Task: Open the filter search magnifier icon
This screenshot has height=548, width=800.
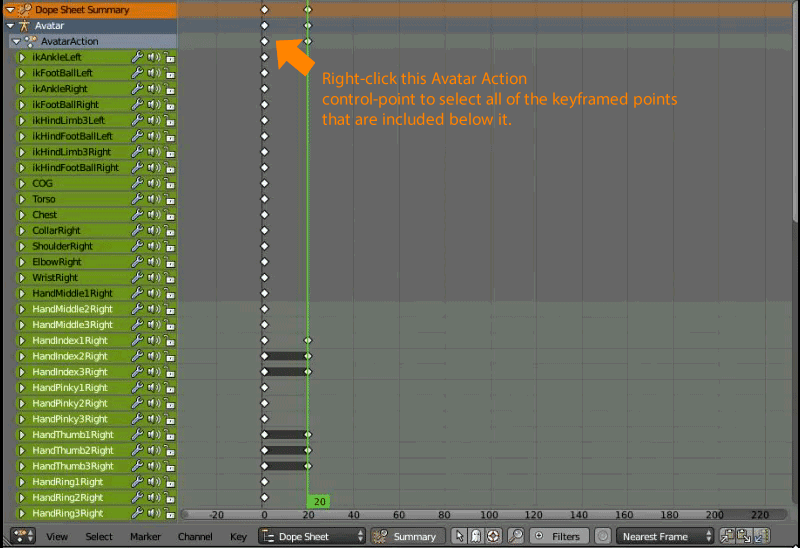Action: click(x=515, y=536)
